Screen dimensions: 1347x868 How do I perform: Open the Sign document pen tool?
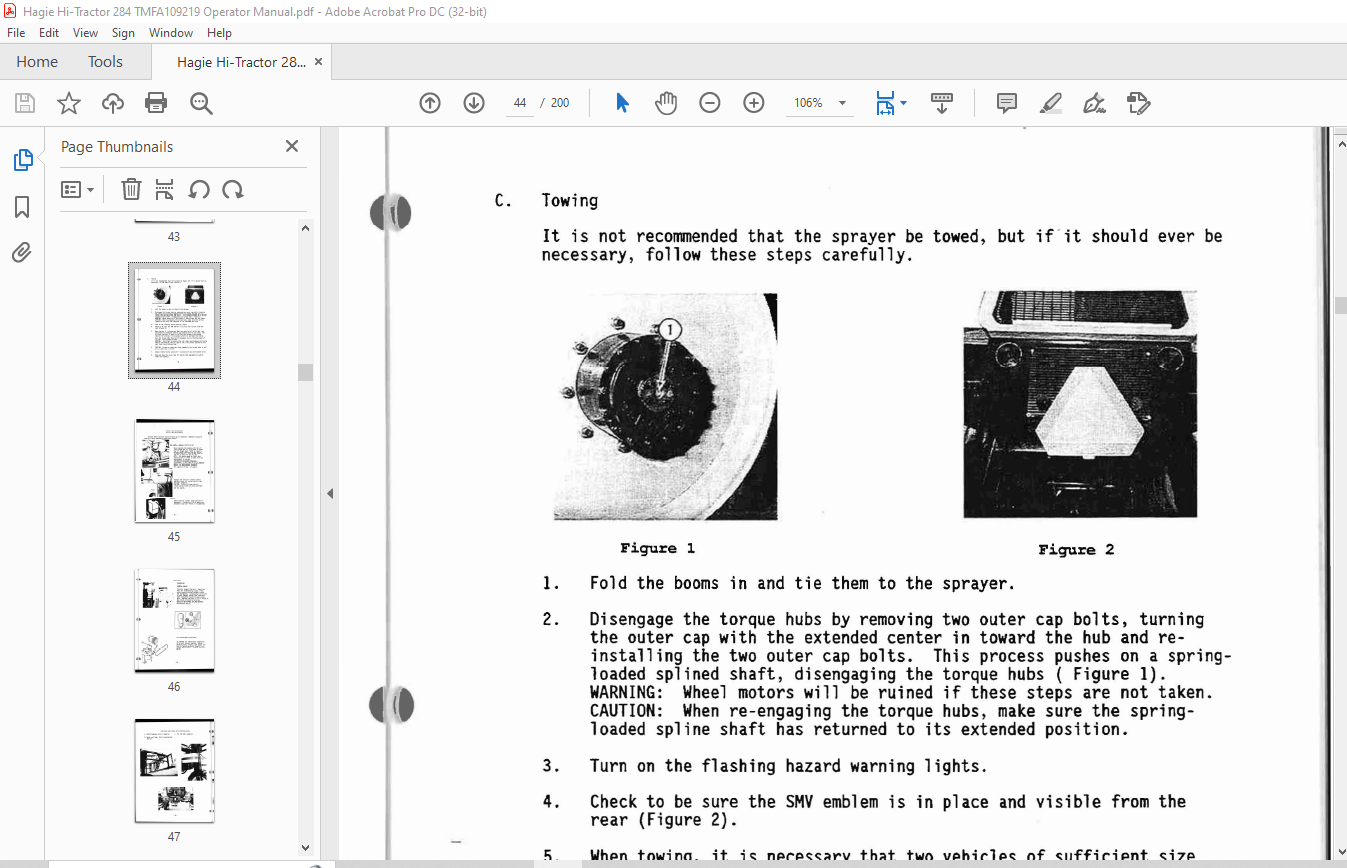(x=1094, y=103)
